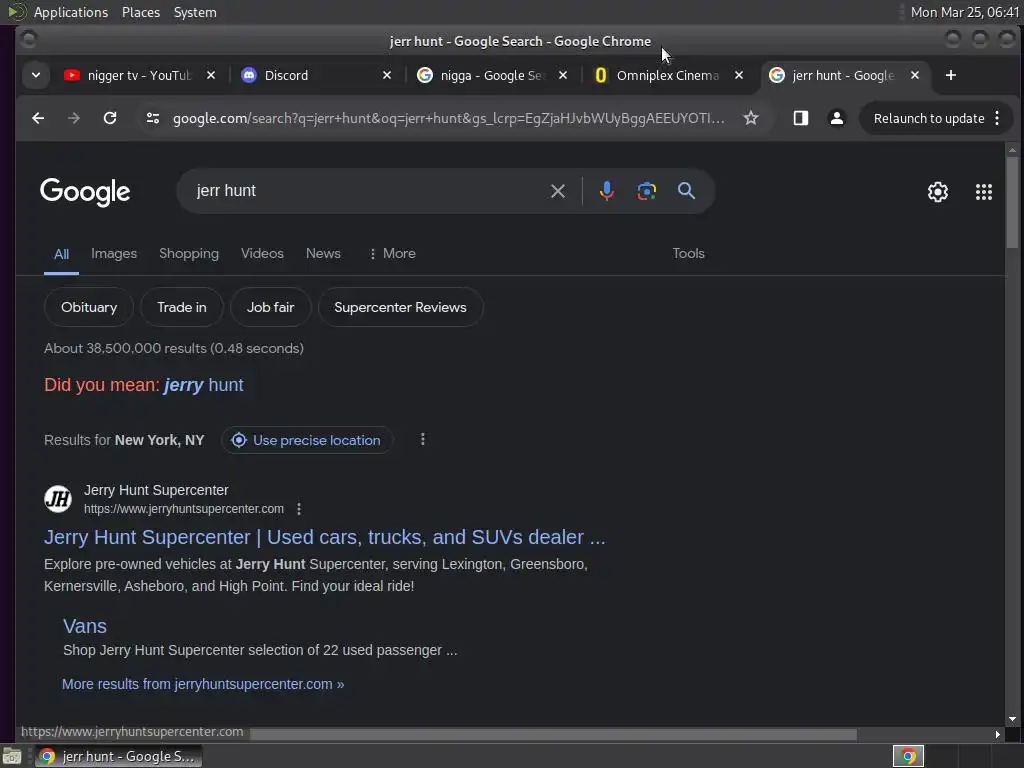Image resolution: width=1024 pixels, height=768 pixels.
Task: Select the All results tab
Action: (61, 254)
